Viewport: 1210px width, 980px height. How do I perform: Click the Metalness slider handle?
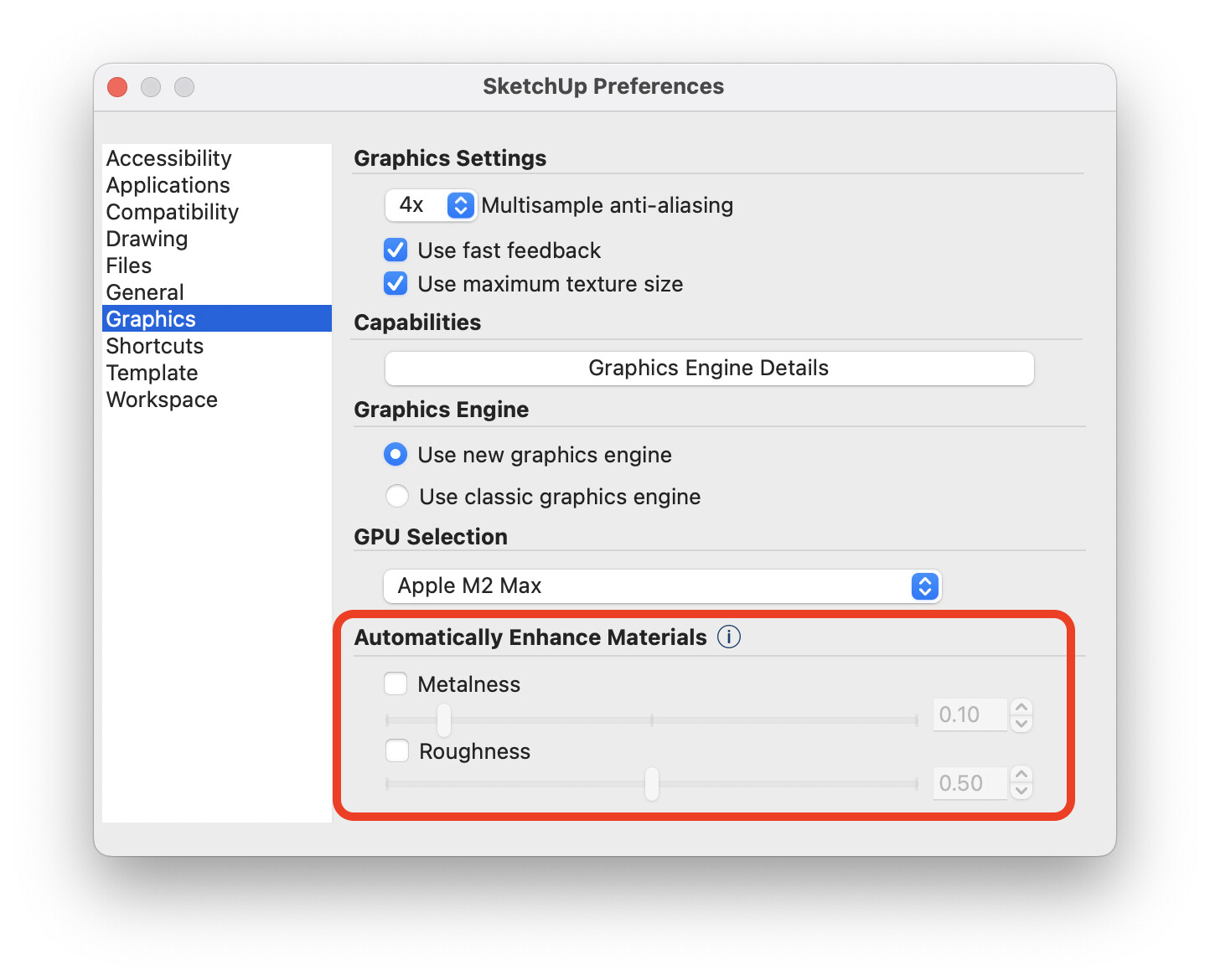click(444, 720)
